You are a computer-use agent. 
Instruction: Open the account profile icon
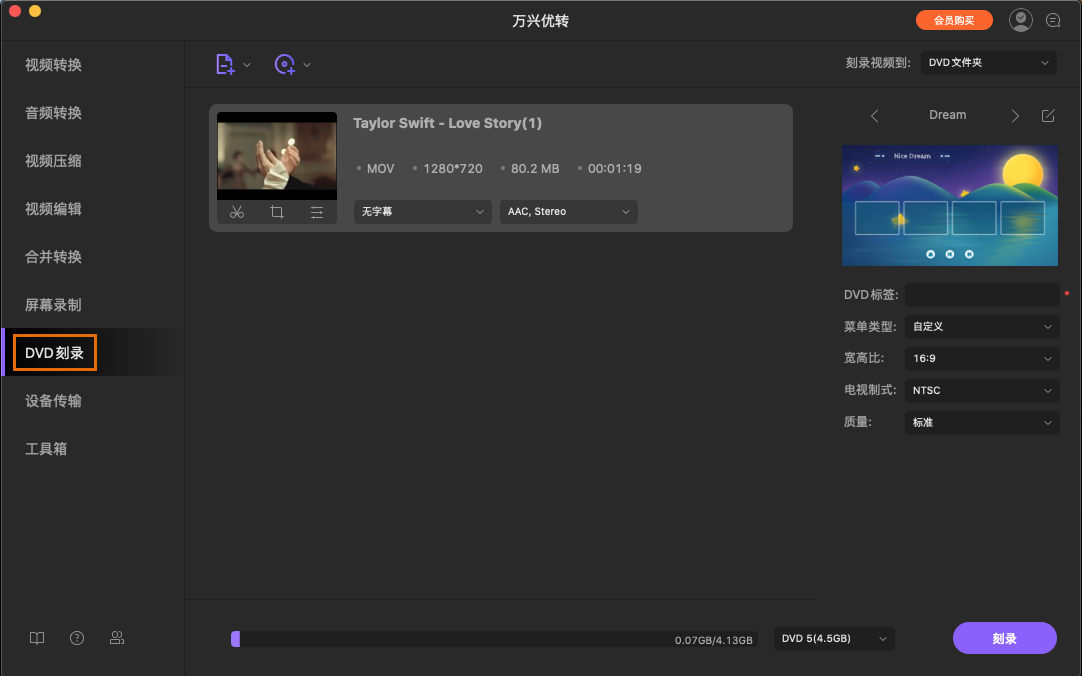1020,19
